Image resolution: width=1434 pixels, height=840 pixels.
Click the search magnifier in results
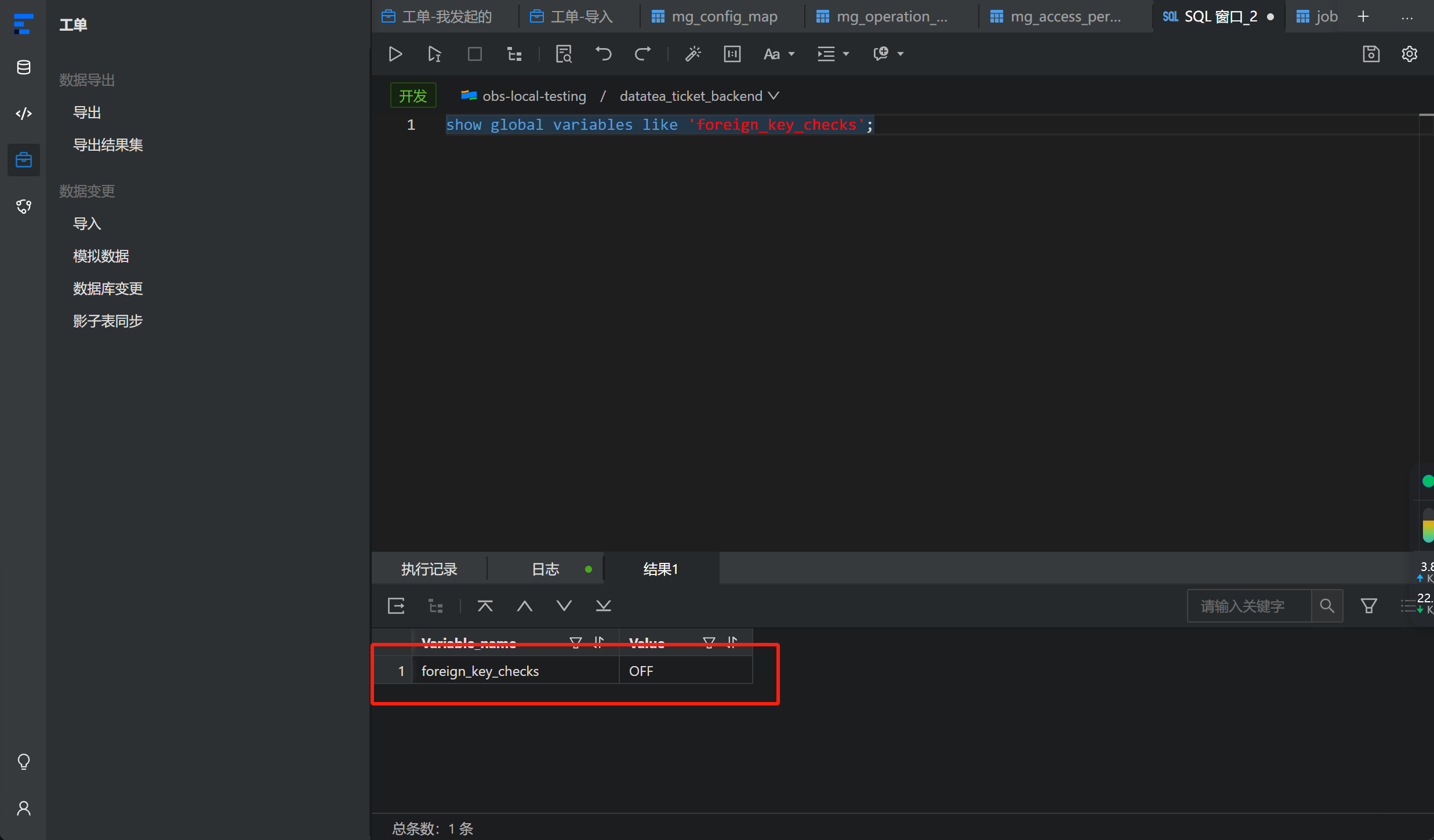[x=1327, y=606]
